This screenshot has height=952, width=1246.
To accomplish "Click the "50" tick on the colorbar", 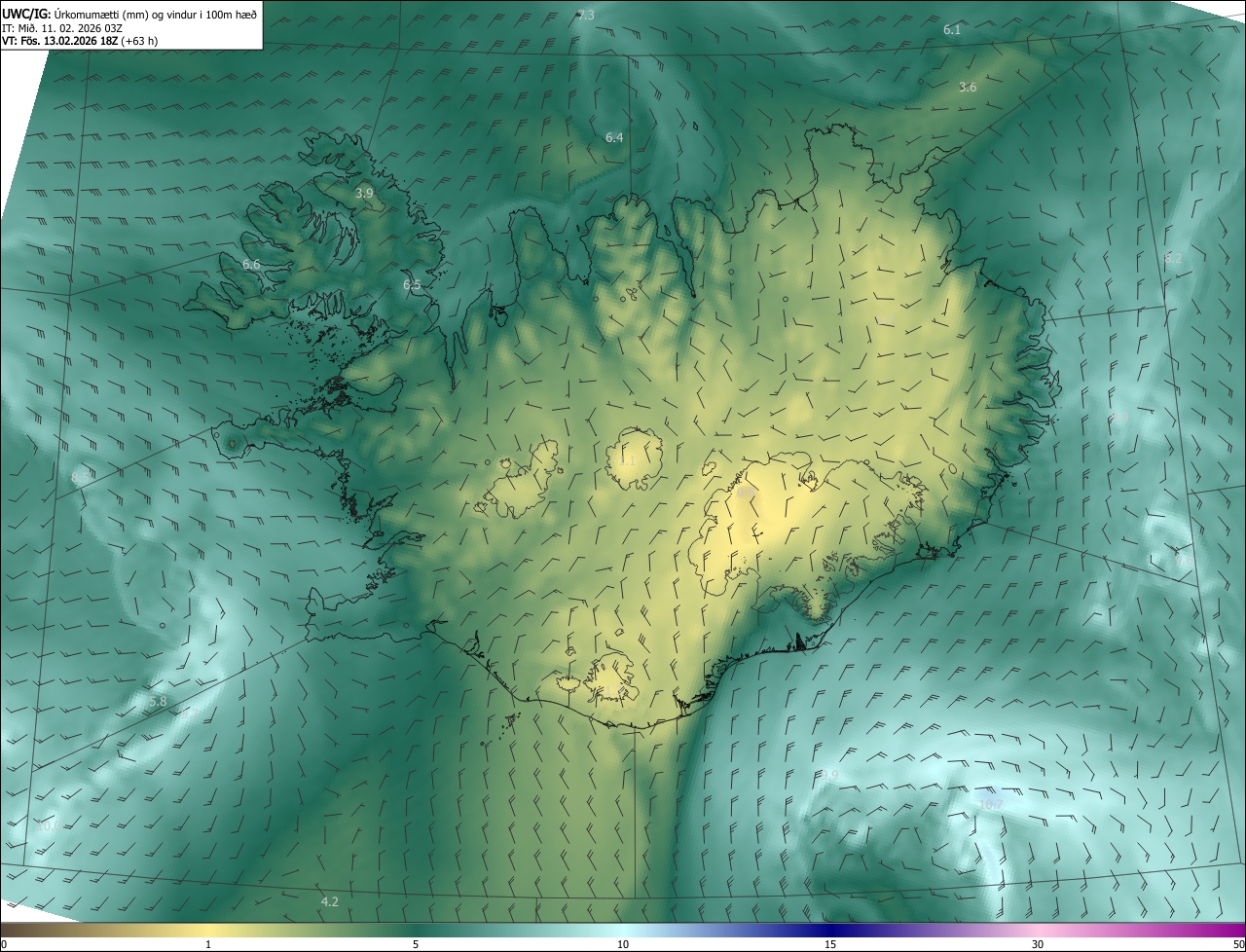I will [1238, 944].
